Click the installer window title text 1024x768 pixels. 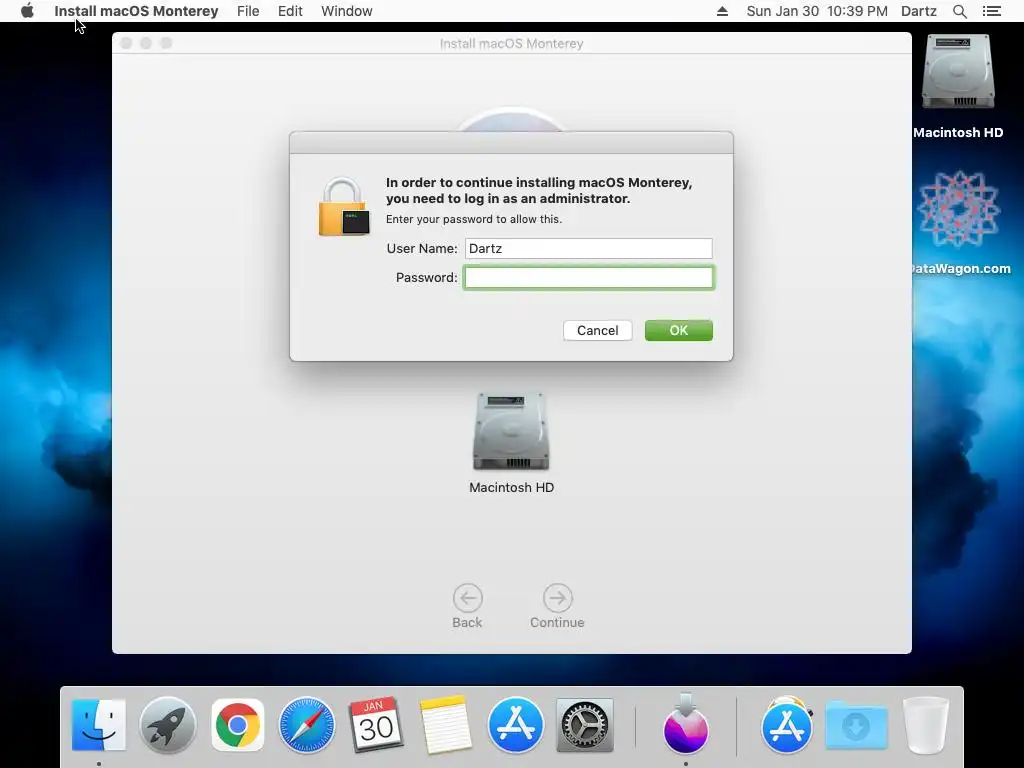click(x=511, y=43)
